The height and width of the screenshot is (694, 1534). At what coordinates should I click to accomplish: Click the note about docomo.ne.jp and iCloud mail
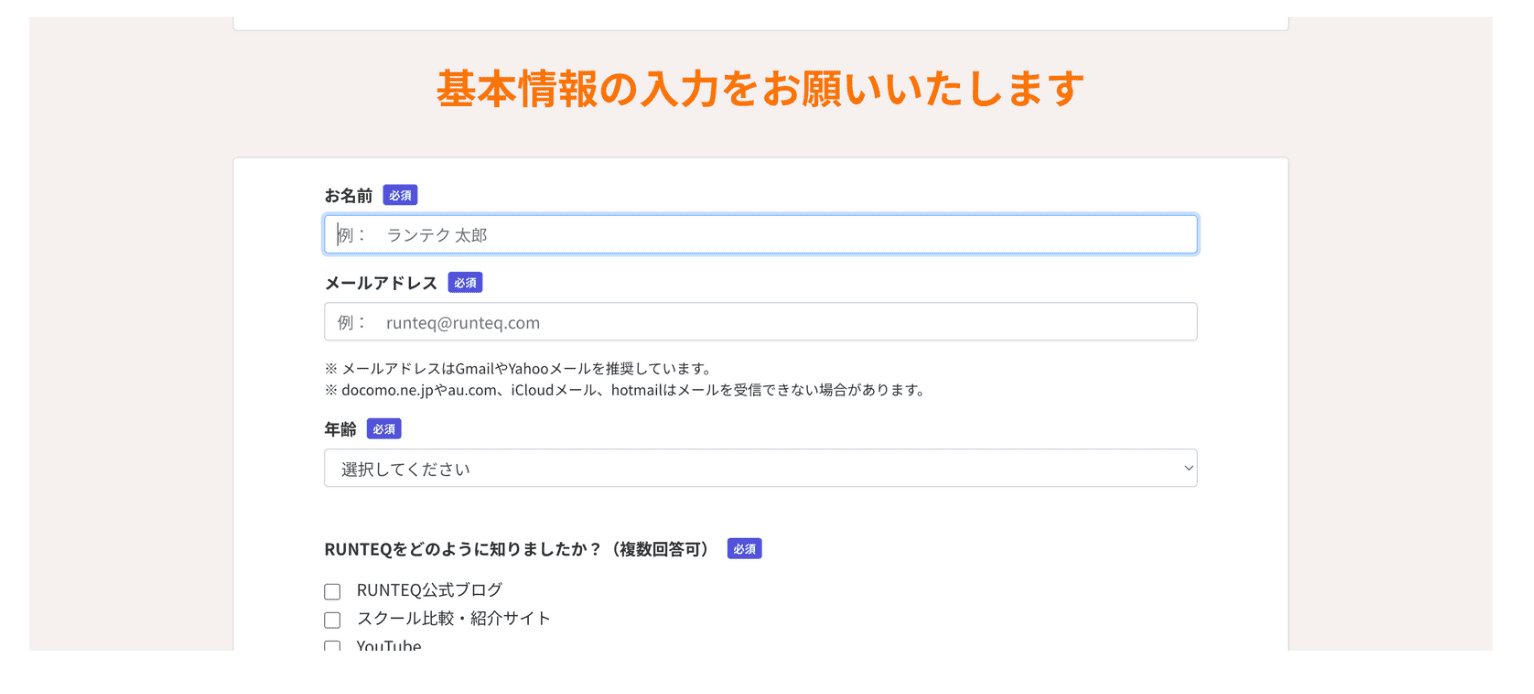(625, 390)
